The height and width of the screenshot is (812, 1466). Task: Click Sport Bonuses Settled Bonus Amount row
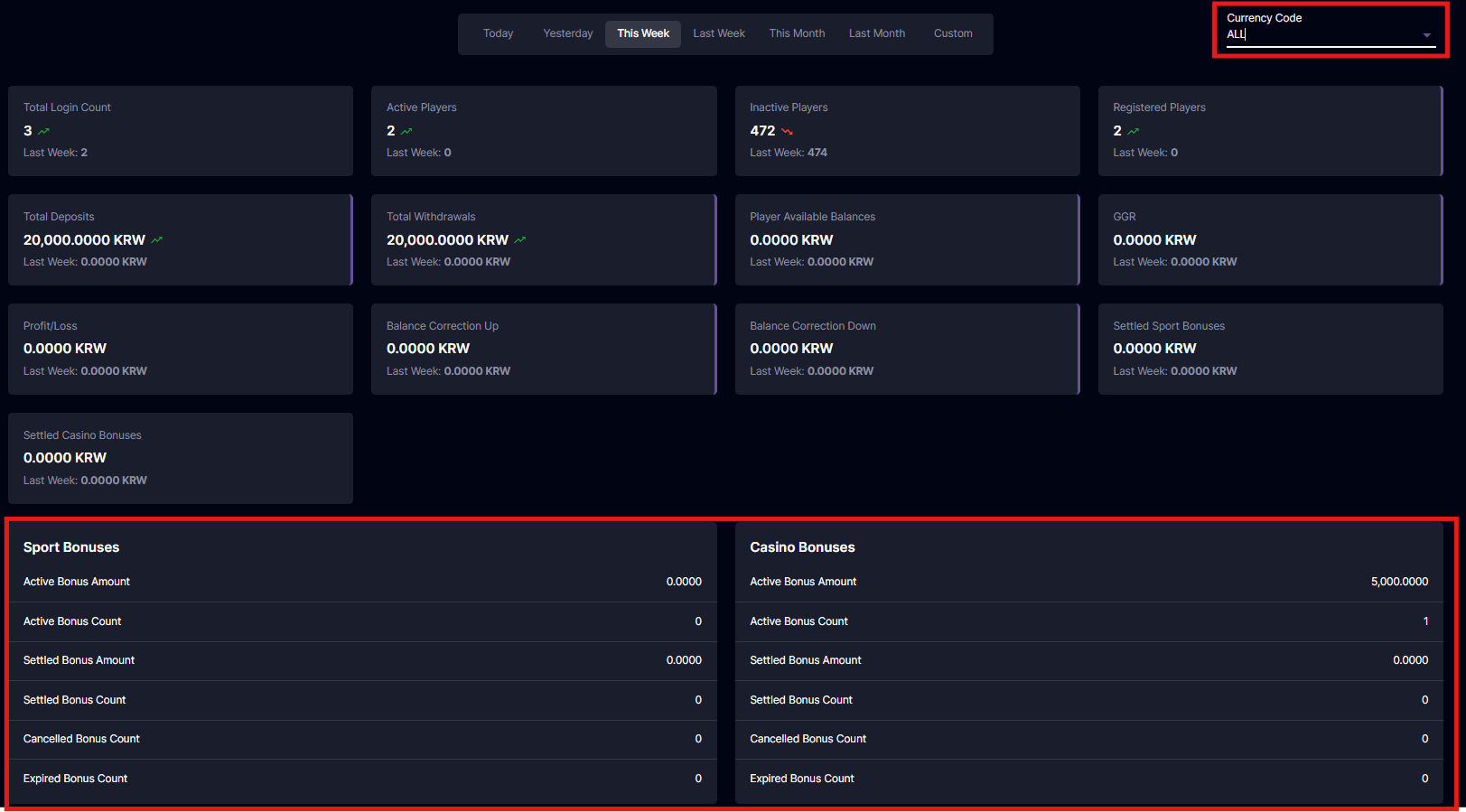pos(362,660)
